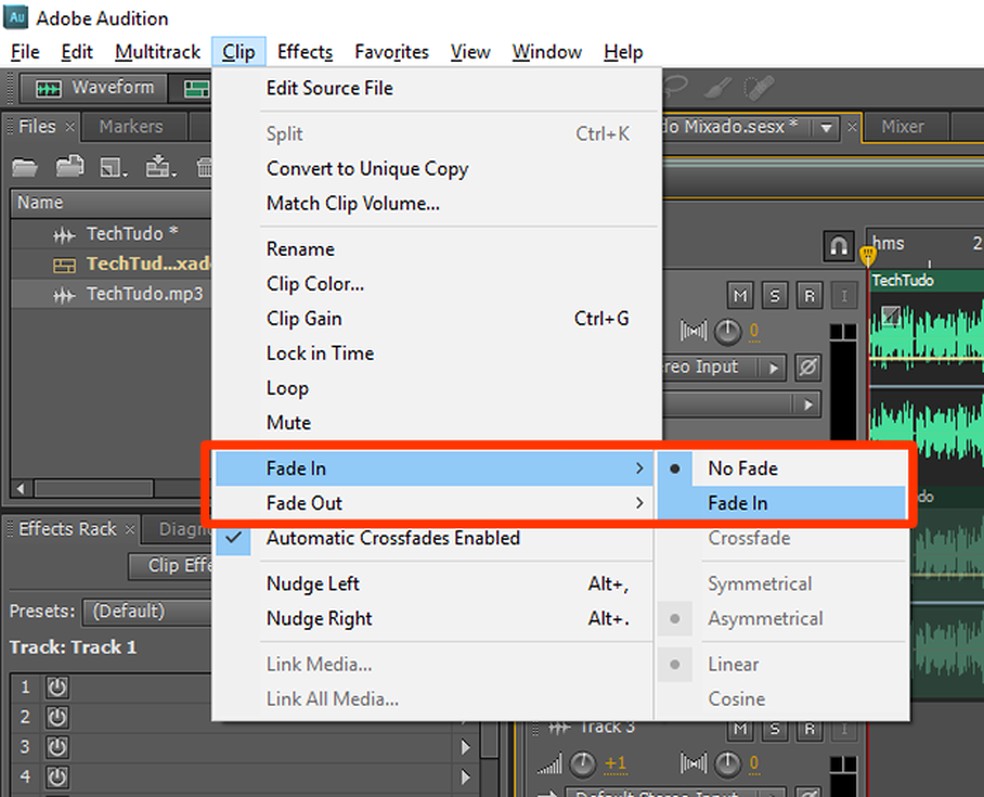Open the Effects menu
Screen dimensions: 984x797
click(305, 52)
